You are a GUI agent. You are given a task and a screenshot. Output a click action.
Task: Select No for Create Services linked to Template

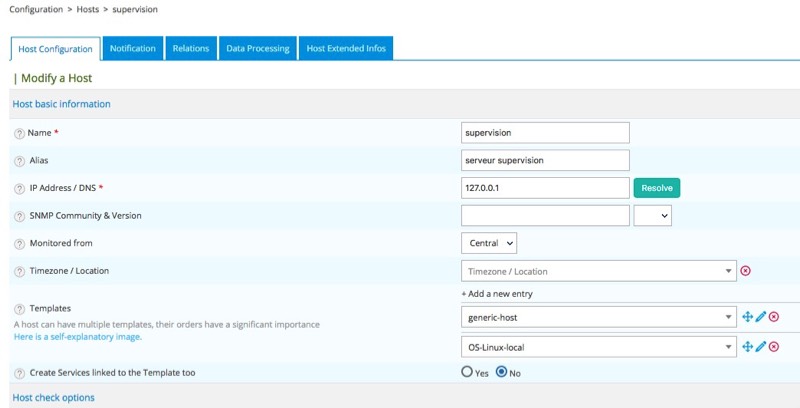coord(502,372)
